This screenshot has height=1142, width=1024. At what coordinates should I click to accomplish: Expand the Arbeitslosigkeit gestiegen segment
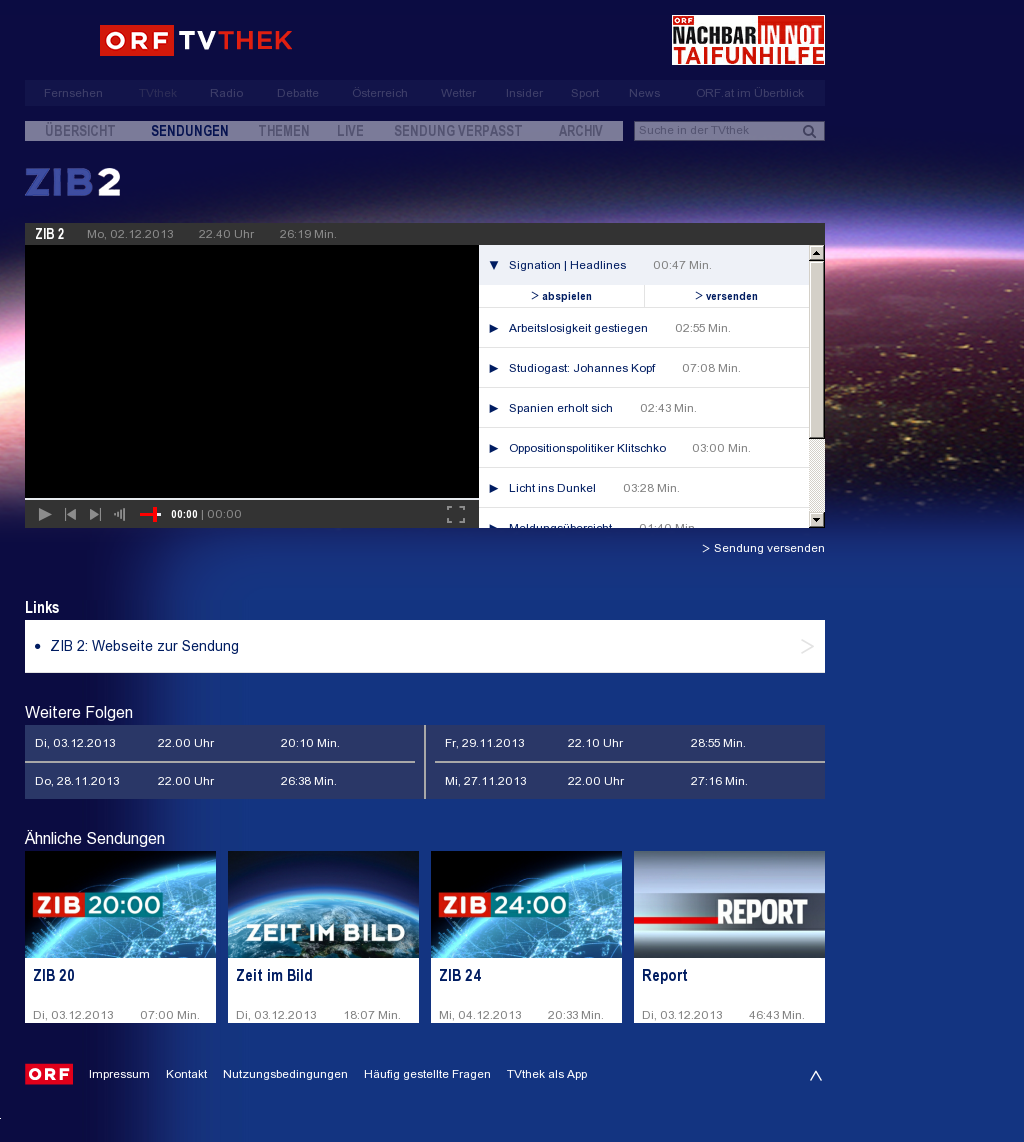tap(494, 328)
